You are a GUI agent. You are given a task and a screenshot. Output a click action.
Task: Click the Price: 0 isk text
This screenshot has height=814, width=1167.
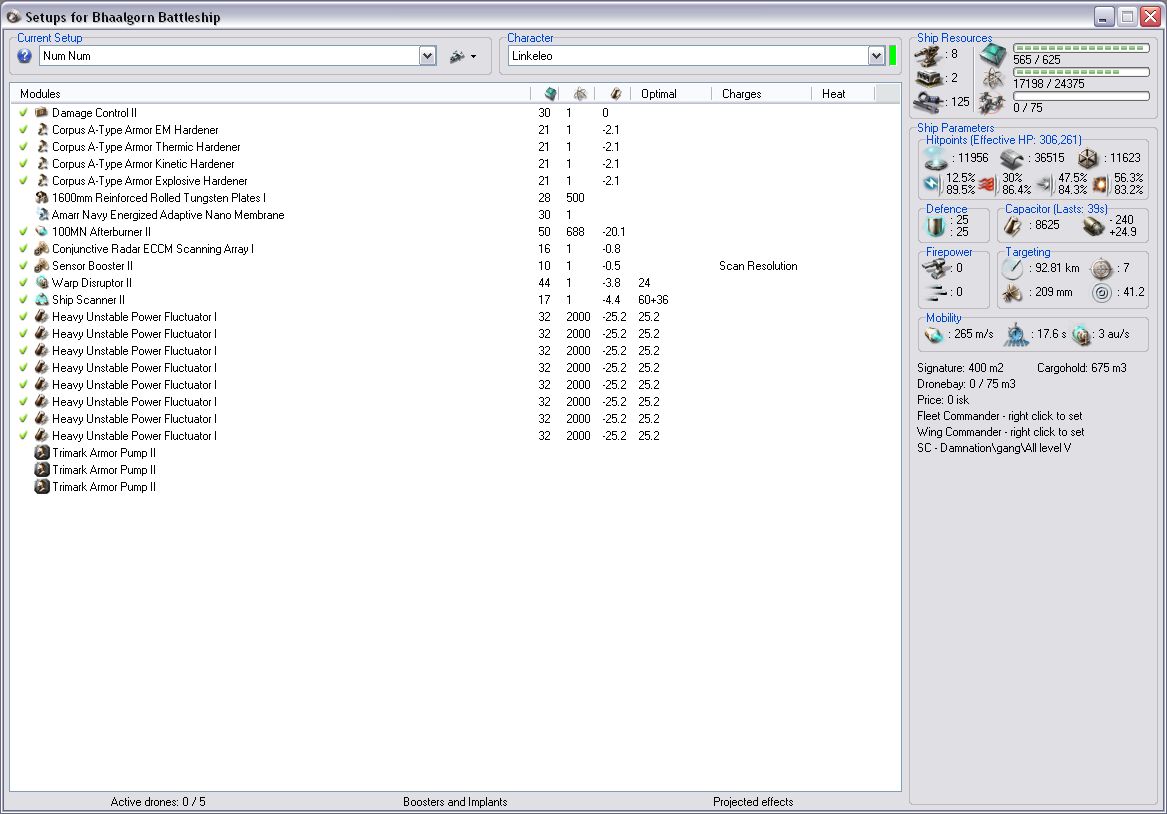(942, 400)
